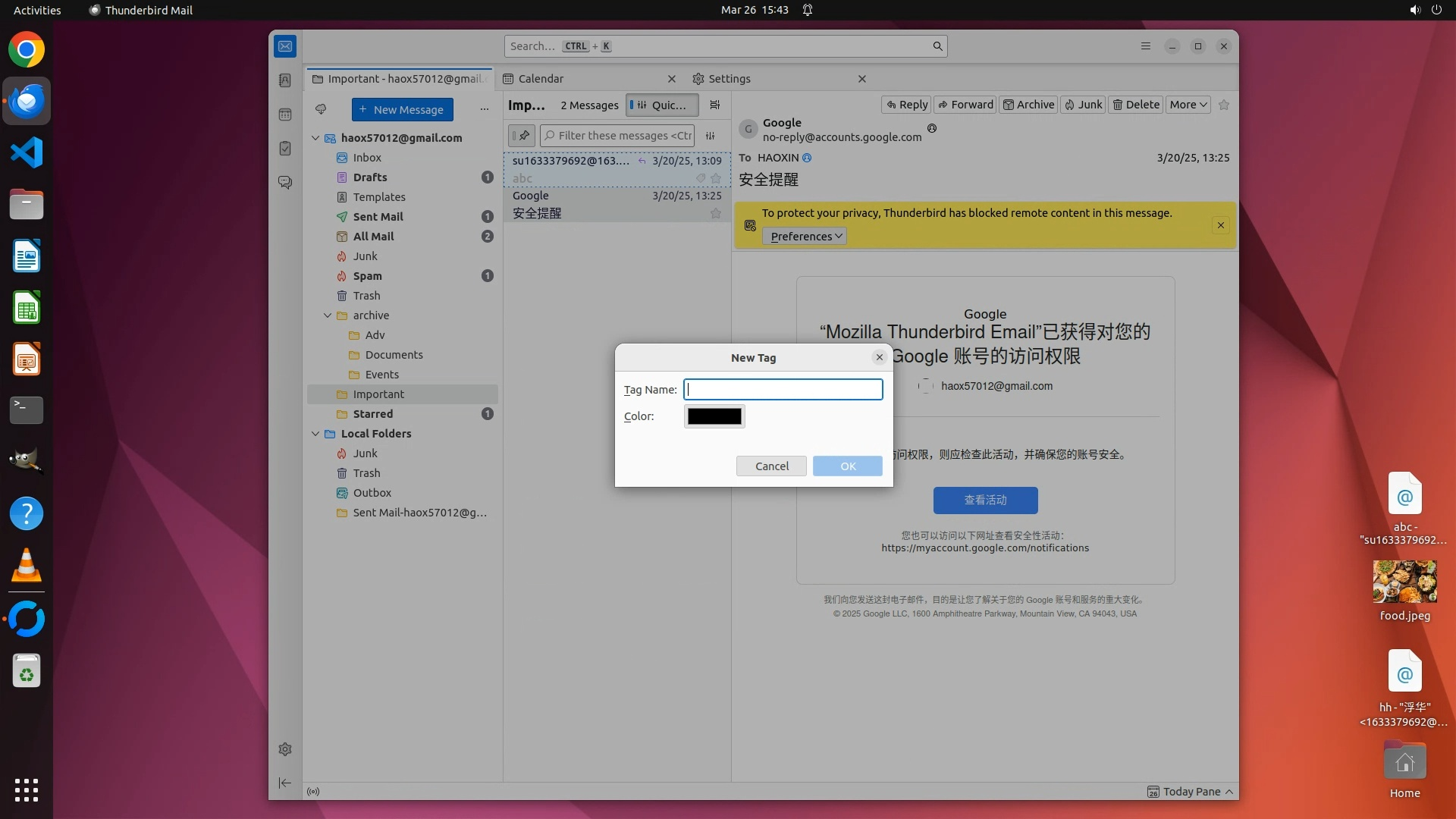Click the message list display options icon
1456x819 pixels.
click(715, 105)
